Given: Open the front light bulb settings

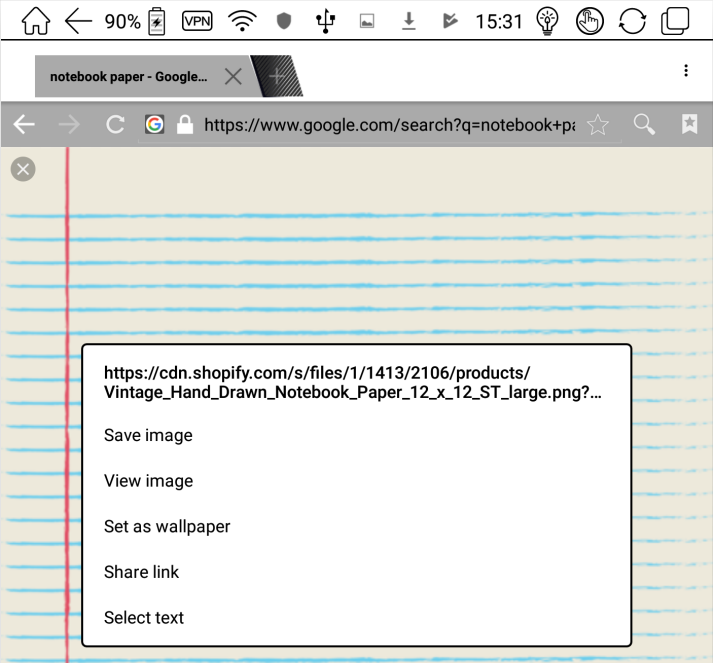Looking at the screenshot, I should click(547, 21).
